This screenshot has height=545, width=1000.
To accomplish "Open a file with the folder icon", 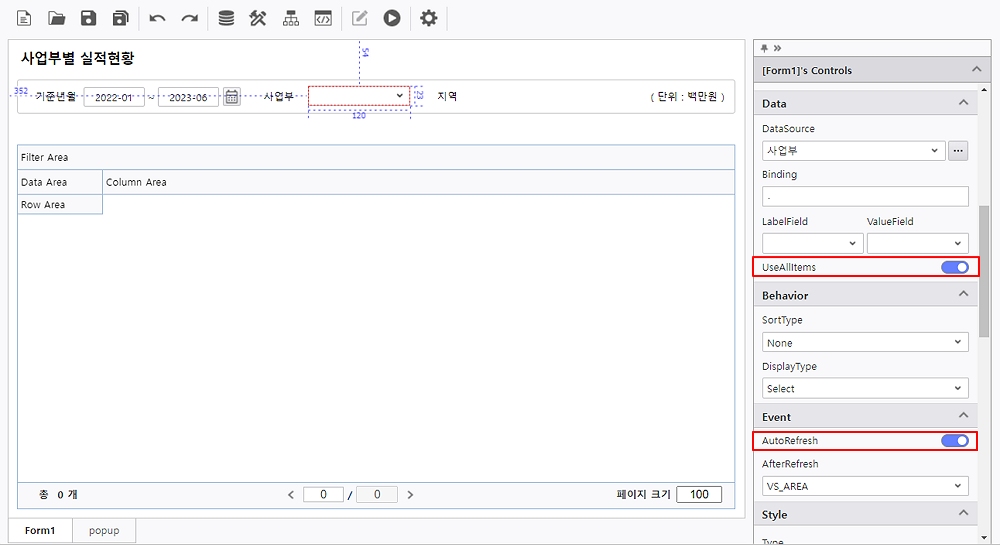I will [56, 18].
